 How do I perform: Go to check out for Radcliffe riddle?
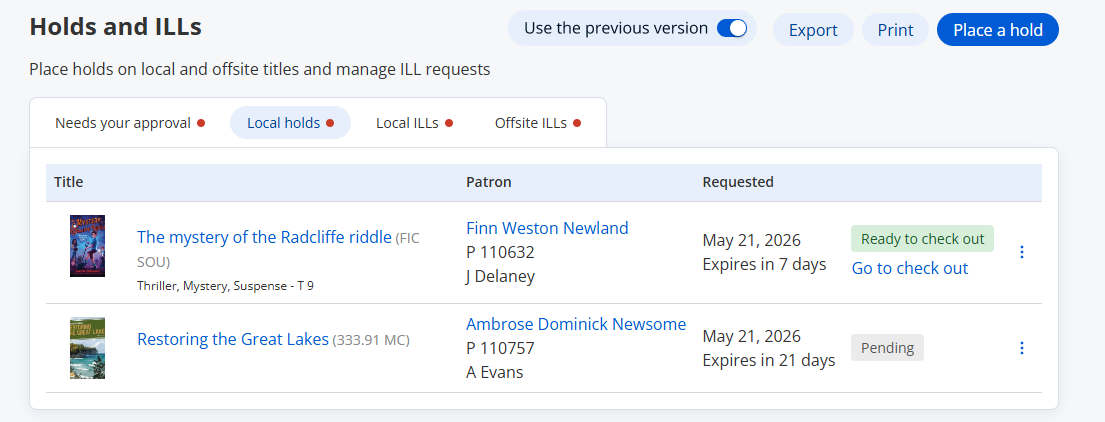[x=910, y=268]
